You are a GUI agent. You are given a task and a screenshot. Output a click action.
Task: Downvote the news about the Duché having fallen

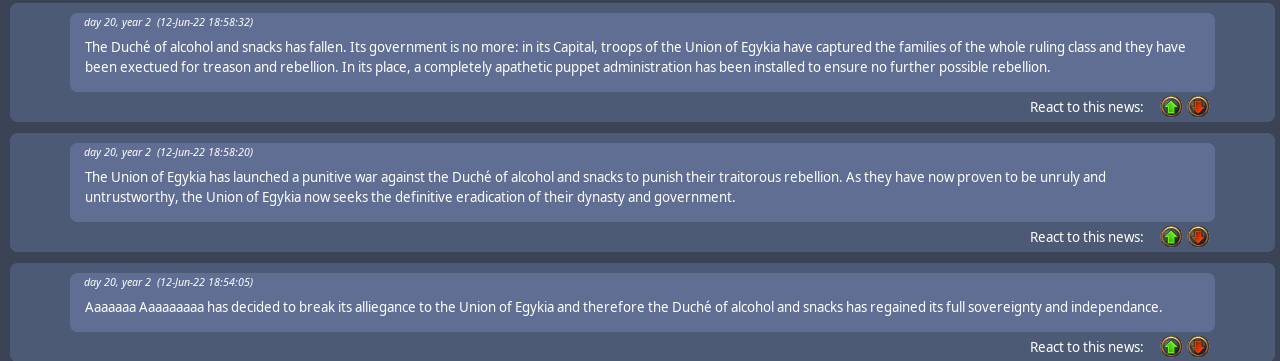coord(1198,107)
